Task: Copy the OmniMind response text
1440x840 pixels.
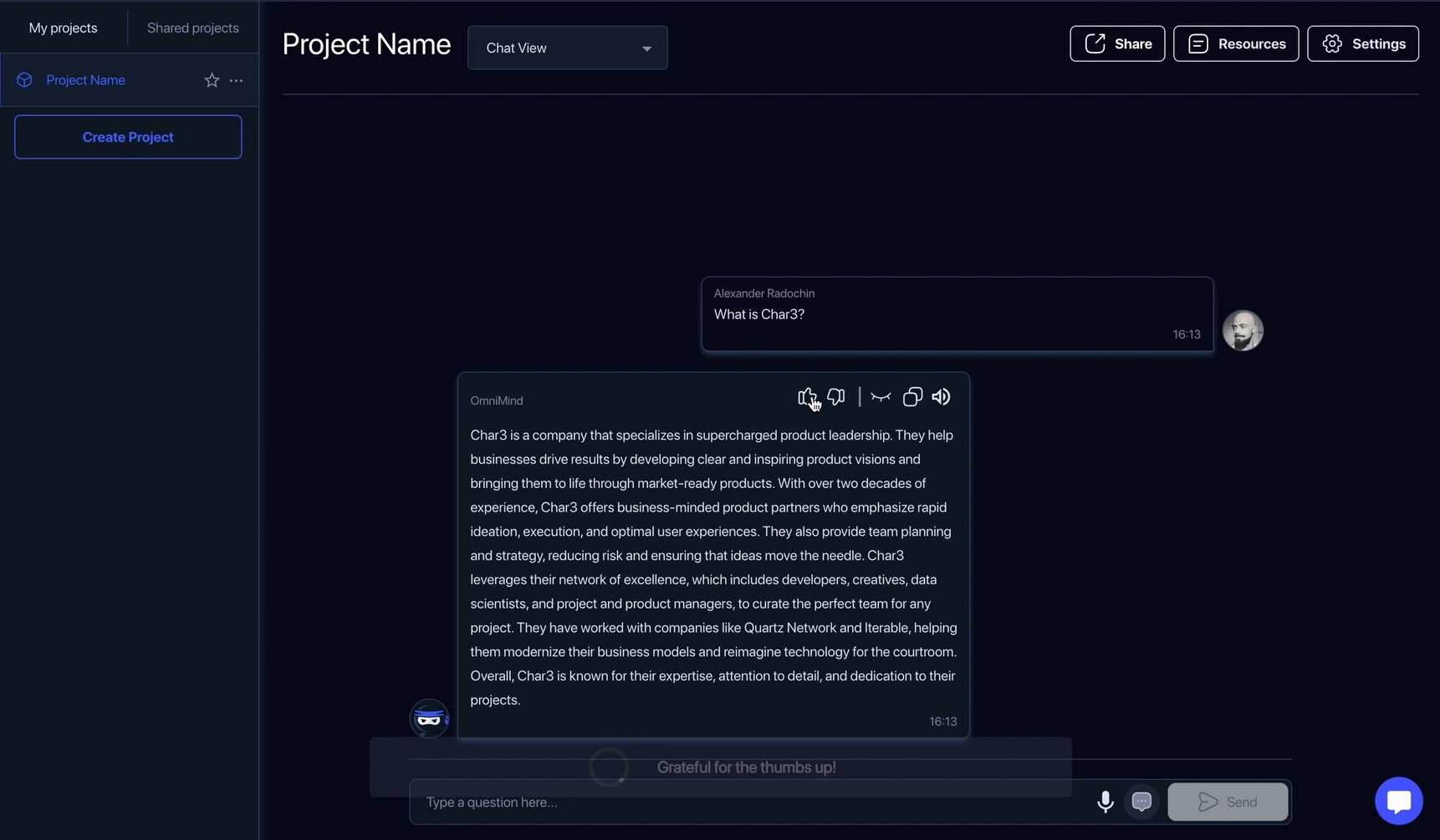Action: click(912, 397)
